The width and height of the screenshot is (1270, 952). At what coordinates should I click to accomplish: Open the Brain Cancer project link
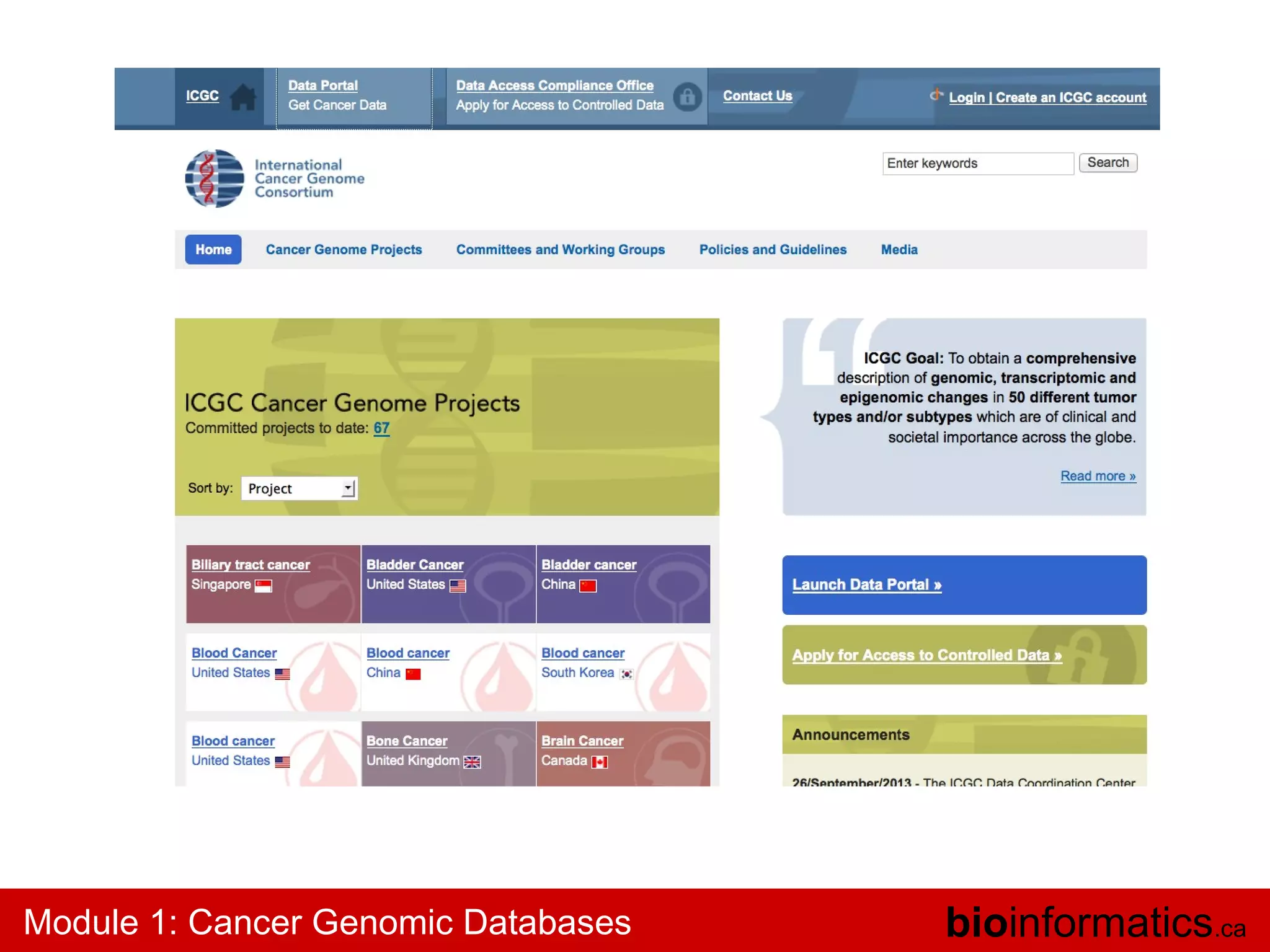582,741
